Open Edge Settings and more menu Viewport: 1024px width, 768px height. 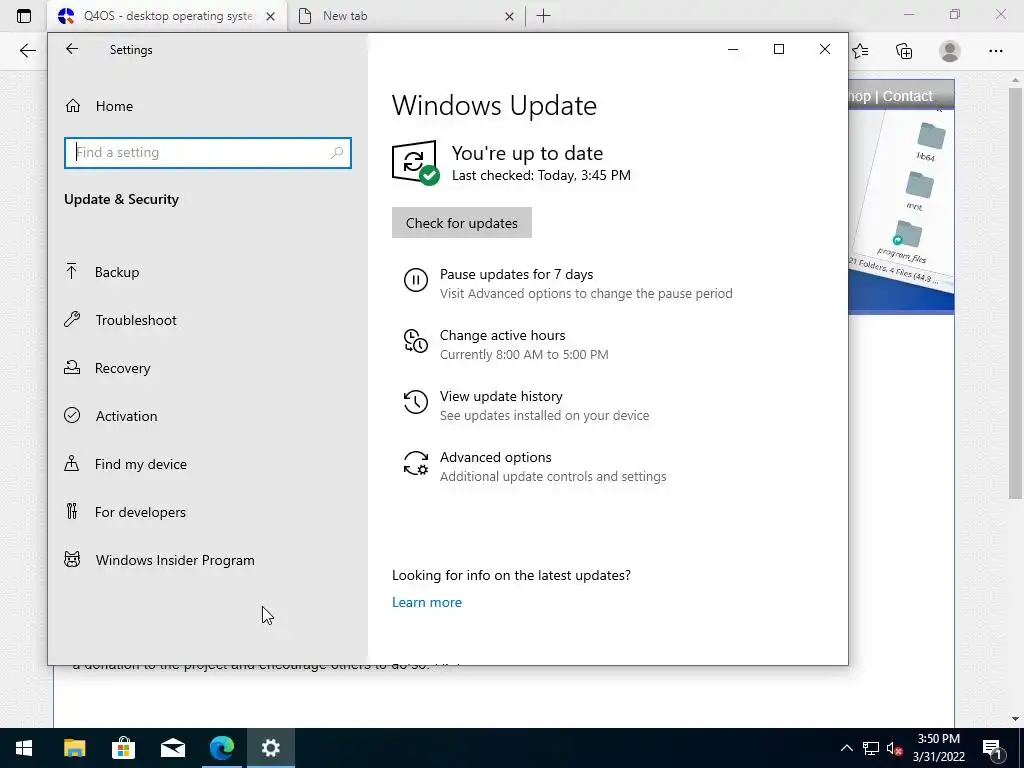pos(995,51)
